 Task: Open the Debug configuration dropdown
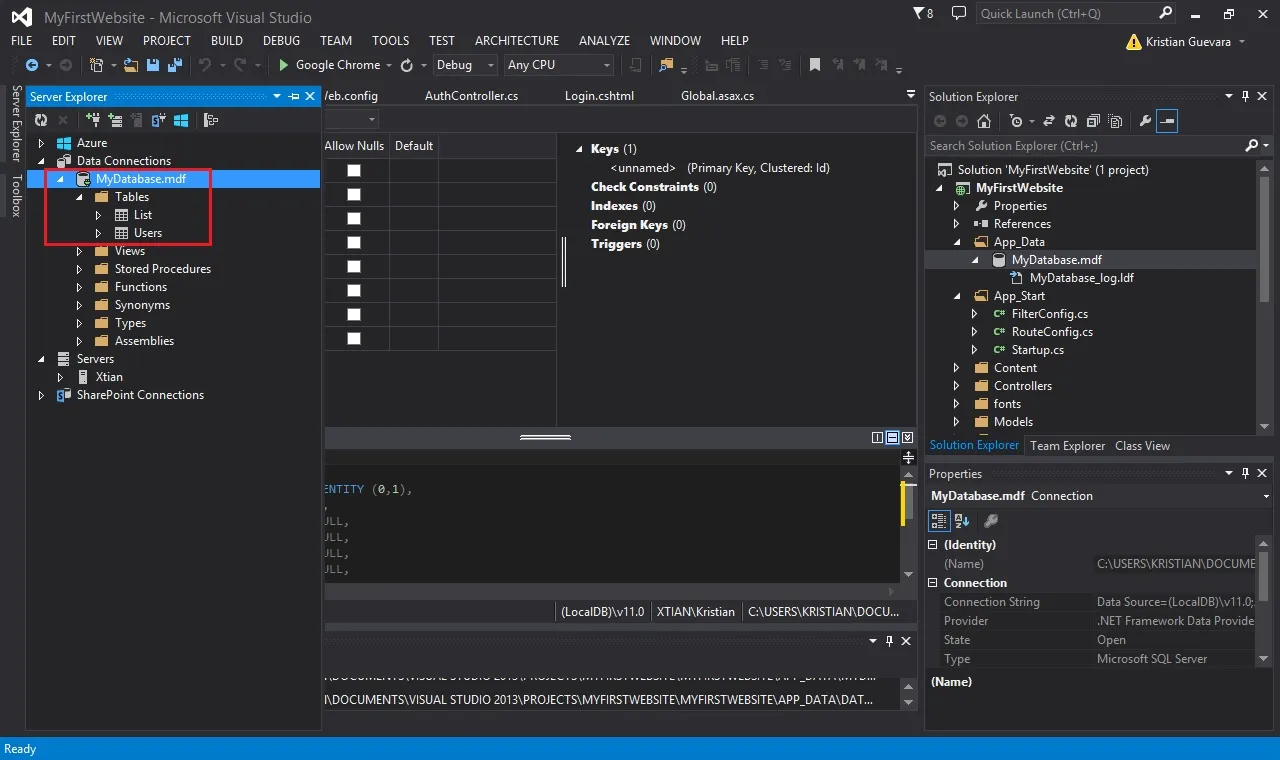pyautogui.click(x=465, y=65)
